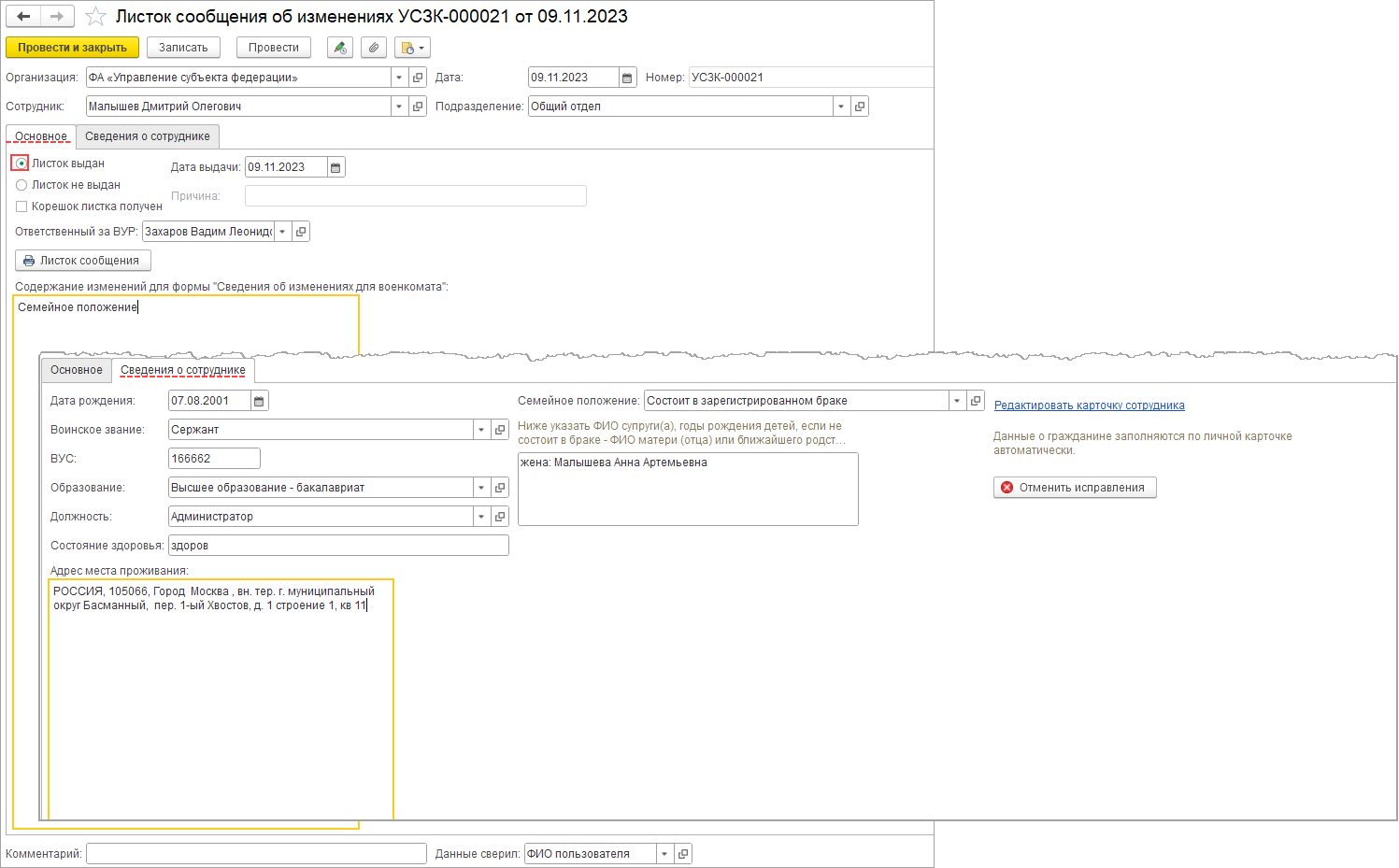This screenshot has width=1399, height=868.
Task: Click the Адрес места проживания text area
Action: click(221, 700)
